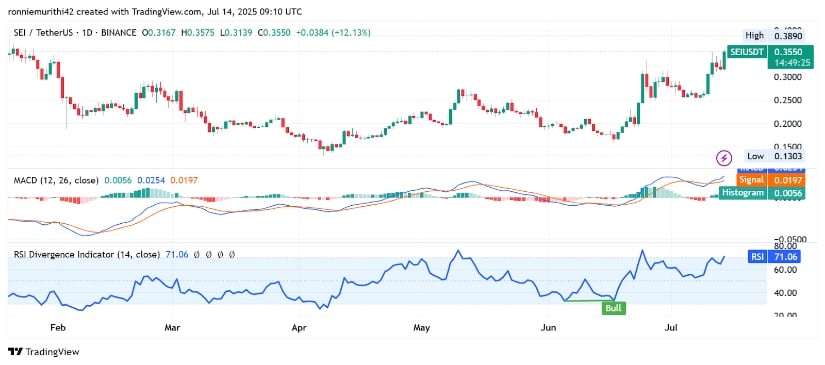This screenshot has width=825, height=365.
Task: Click the TradingView logo at bottom
Action: (x=43, y=352)
